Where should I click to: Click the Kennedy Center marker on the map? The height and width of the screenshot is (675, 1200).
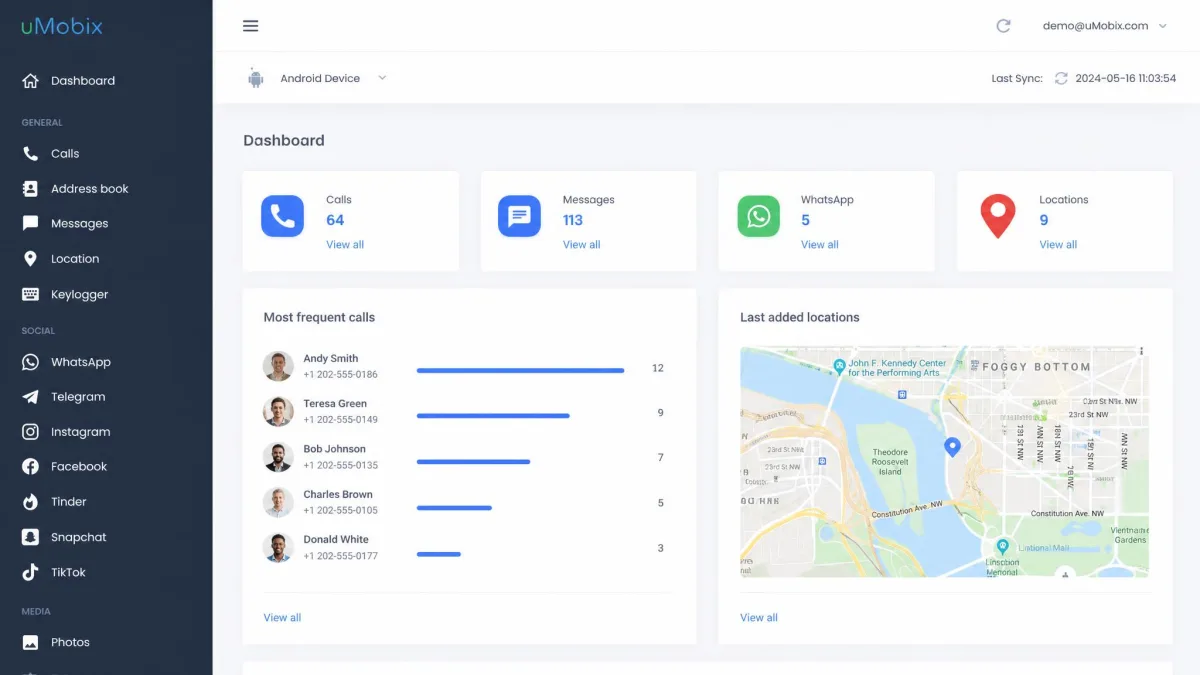839,367
